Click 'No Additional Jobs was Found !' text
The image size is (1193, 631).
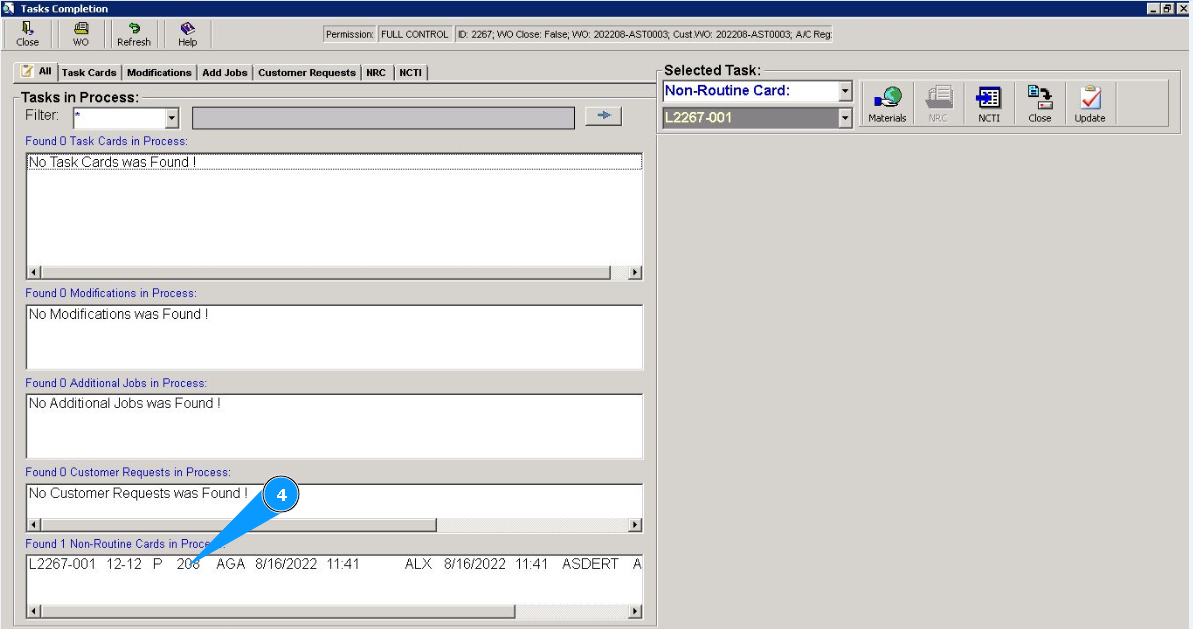click(125, 403)
